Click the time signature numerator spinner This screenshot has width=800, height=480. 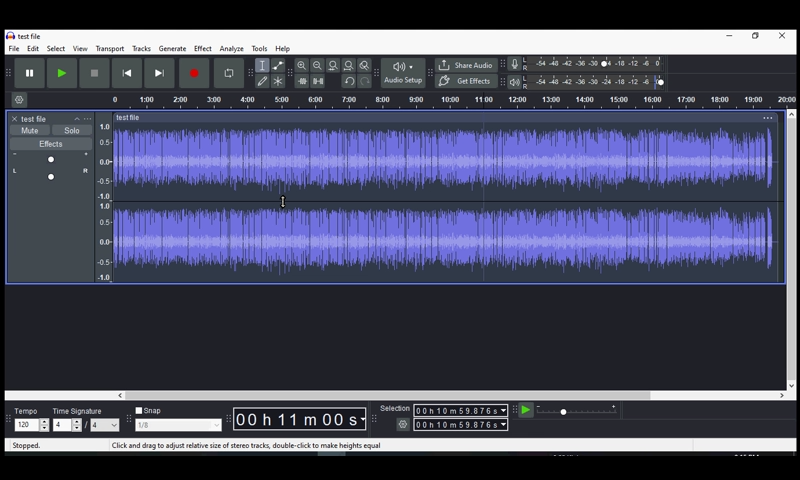coord(77,424)
